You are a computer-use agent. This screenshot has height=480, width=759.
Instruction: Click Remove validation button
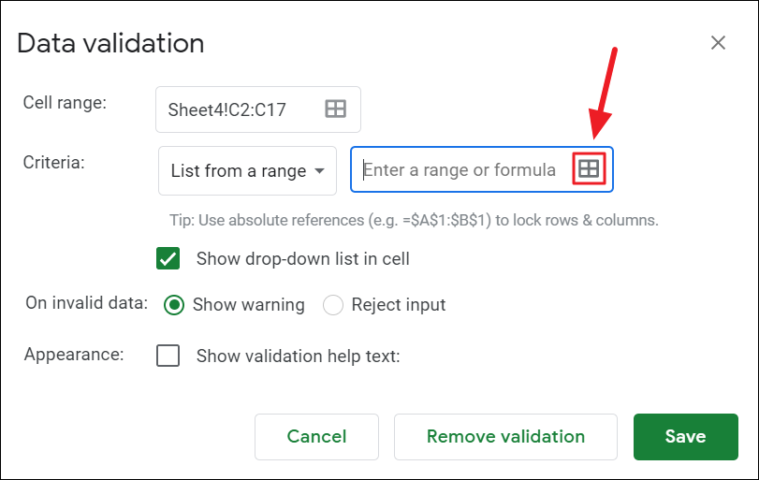tap(505, 436)
